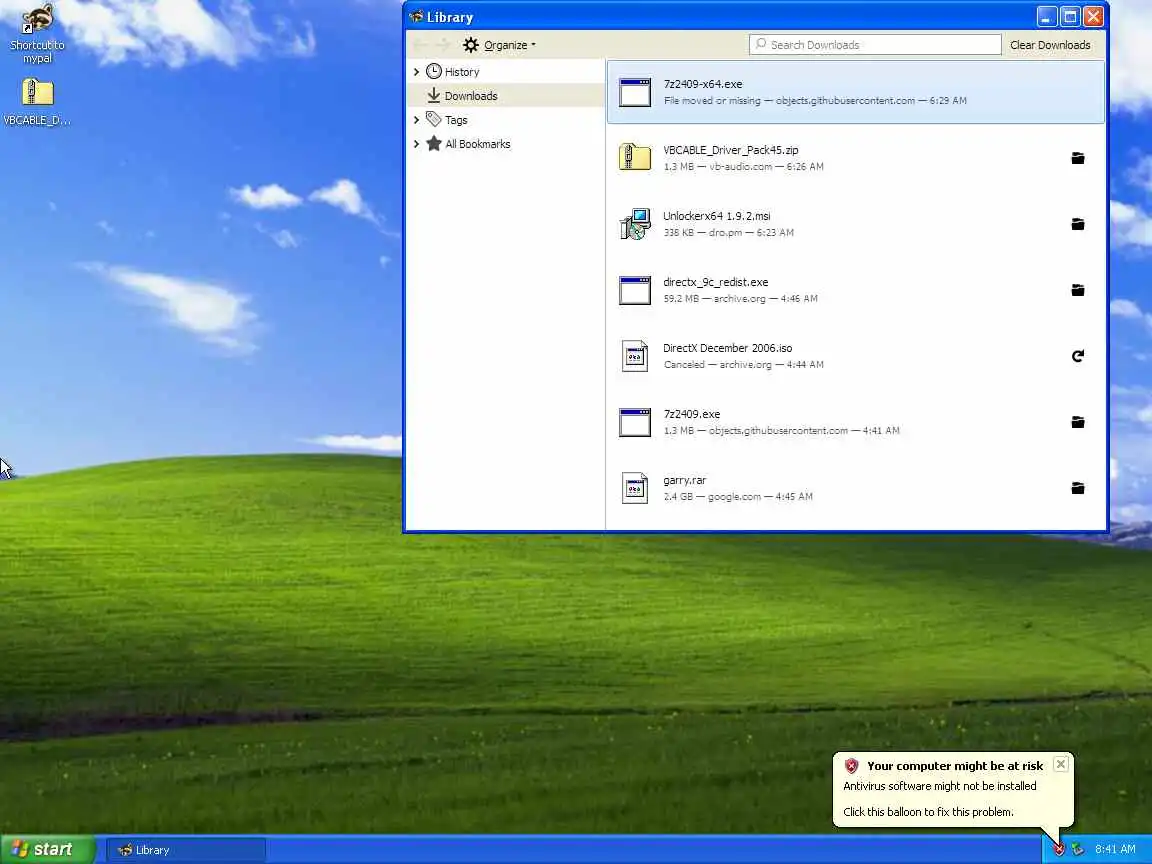Click the '59.2 MB — archive.org' details line

[740, 299]
